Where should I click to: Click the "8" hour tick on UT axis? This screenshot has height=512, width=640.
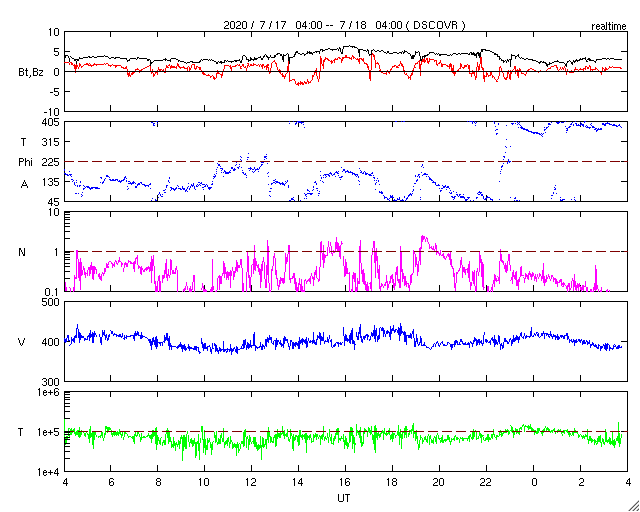158,481
